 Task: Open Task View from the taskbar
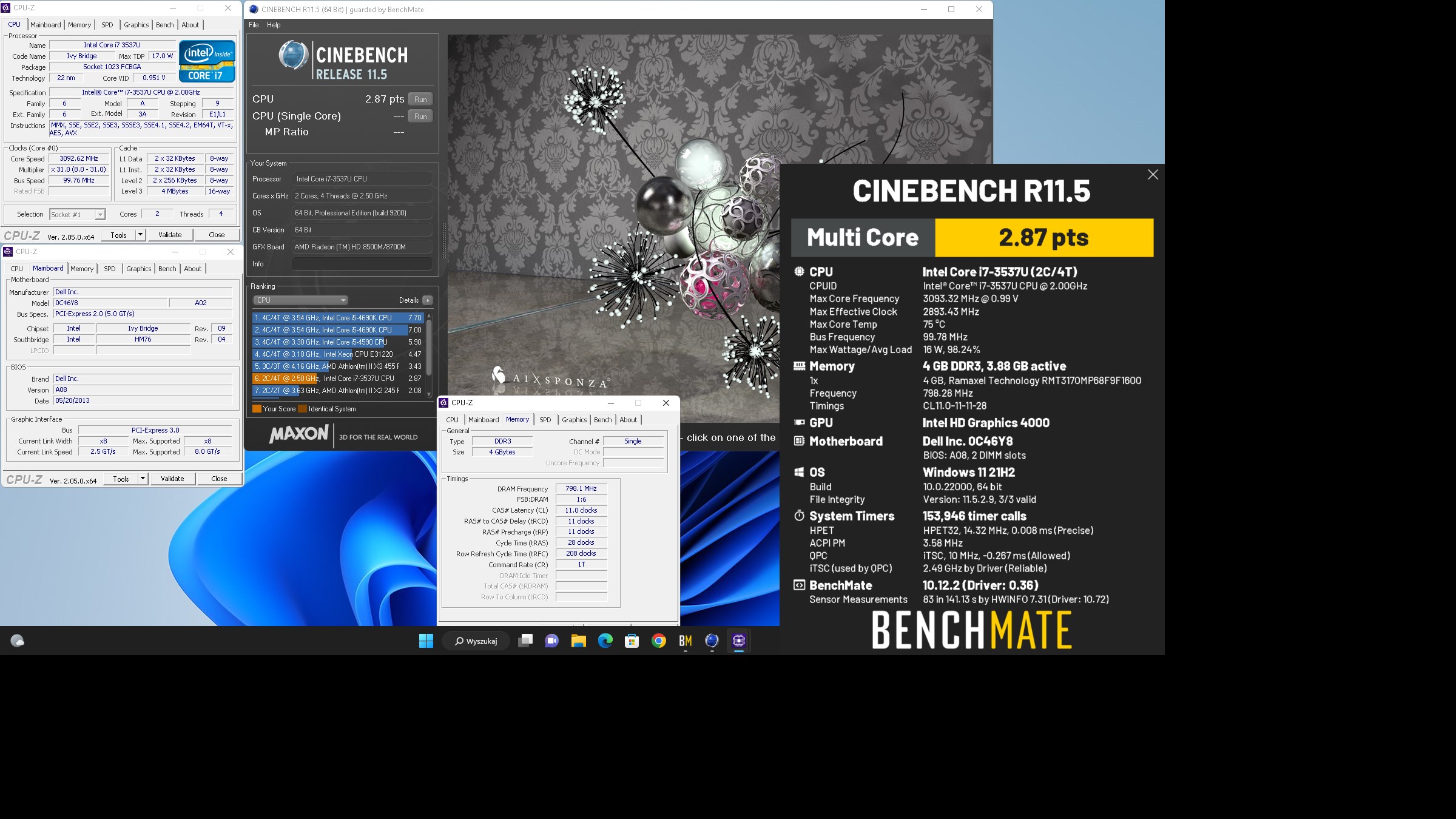(525, 641)
